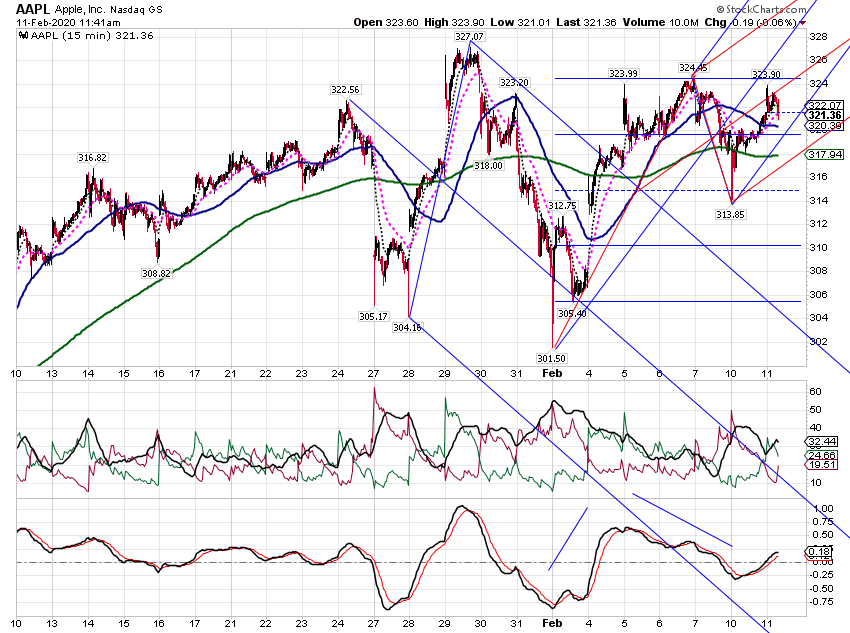This screenshot has width=850, height=633.
Task: Click the 327.07 peak price label
Action: click(469, 37)
